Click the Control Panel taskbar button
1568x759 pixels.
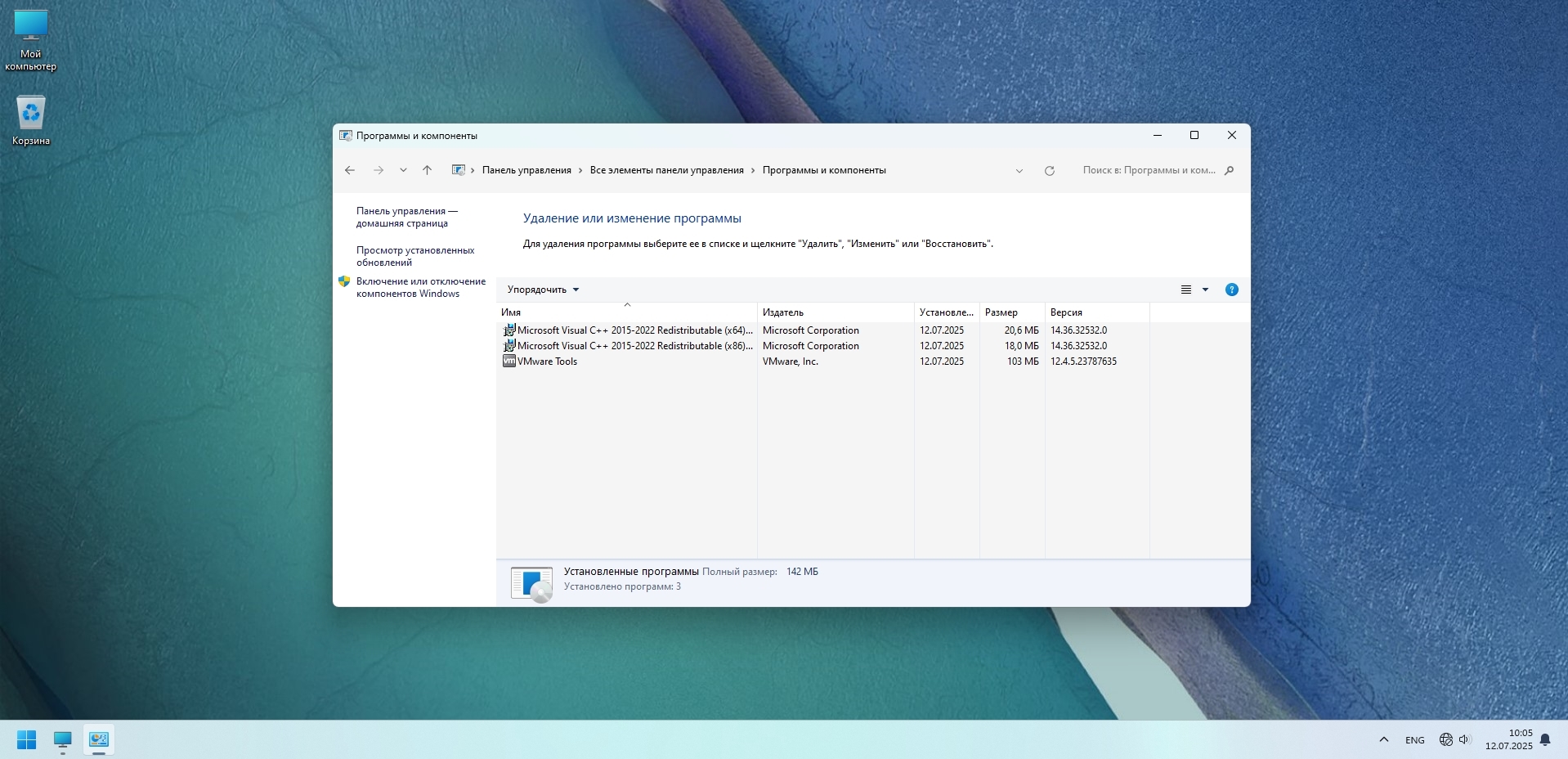tap(99, 739)
